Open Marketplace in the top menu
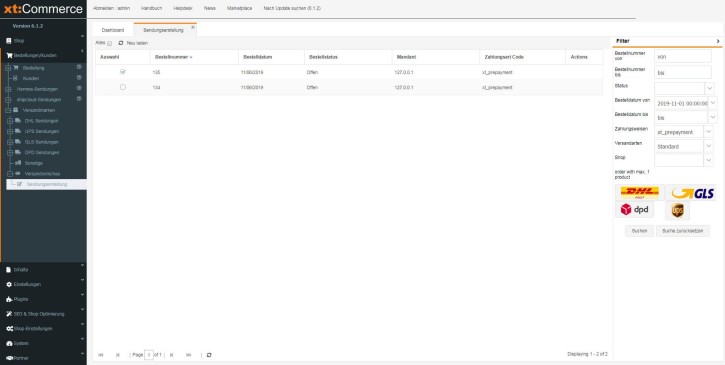Screen dimensions: 725x365 [x=240, y=8]
